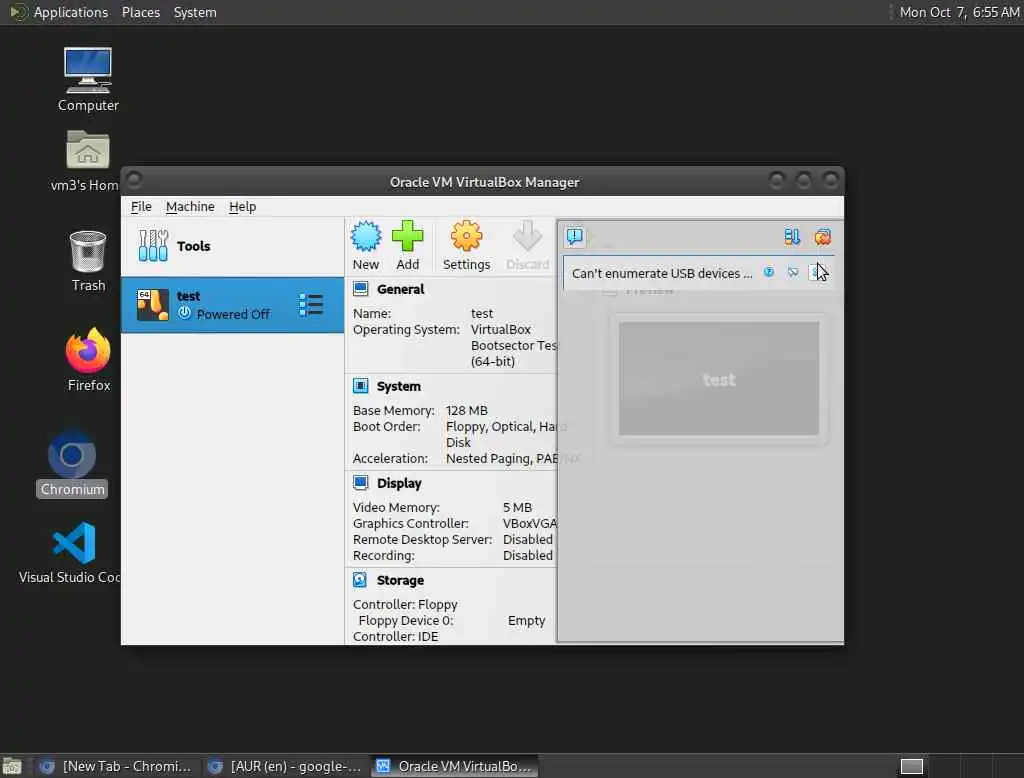The image size is (1024, 778).
Task: Click the Trash desktop icon
Action: [88, 251]
